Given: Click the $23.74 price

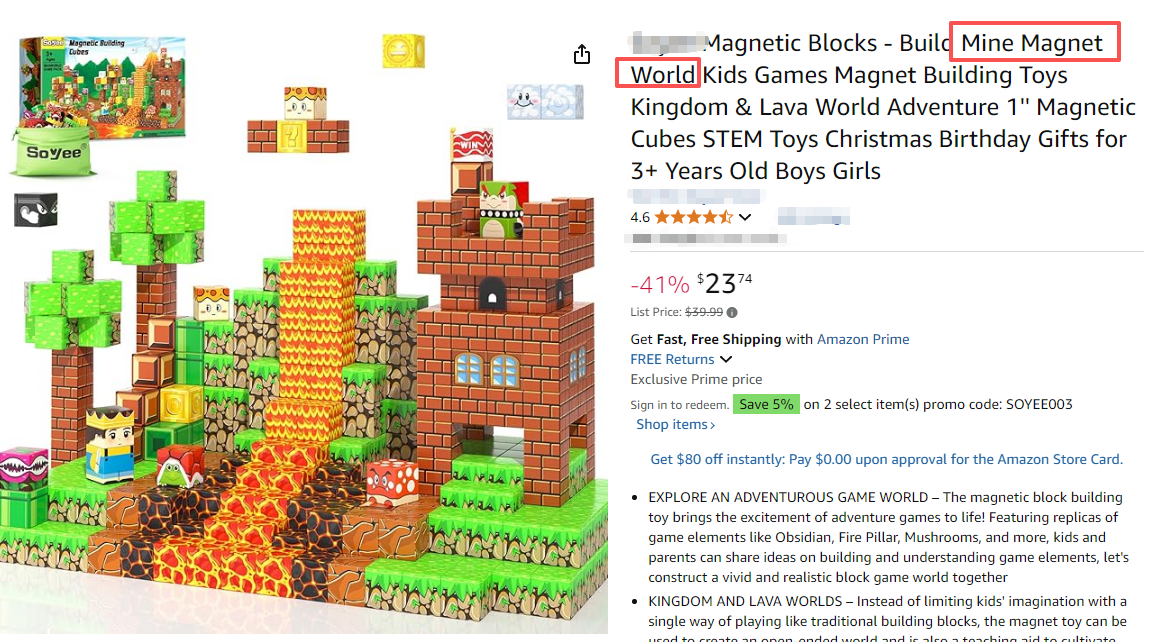Looking at the screenshot, I should click(x=724, y=283).
